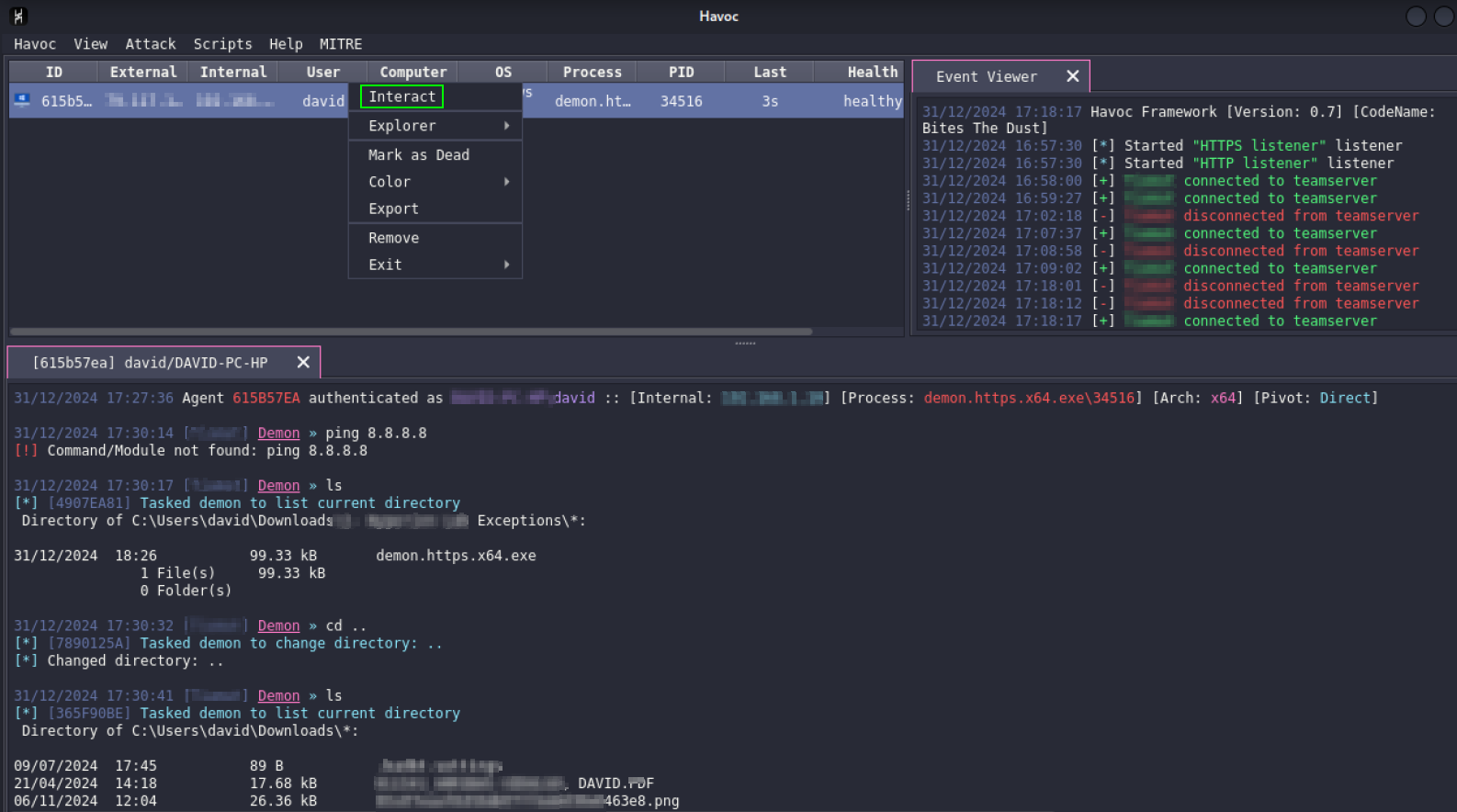The image size is (1457, 812).
Task: Select Export in the context menu
Action: point(435,209)
